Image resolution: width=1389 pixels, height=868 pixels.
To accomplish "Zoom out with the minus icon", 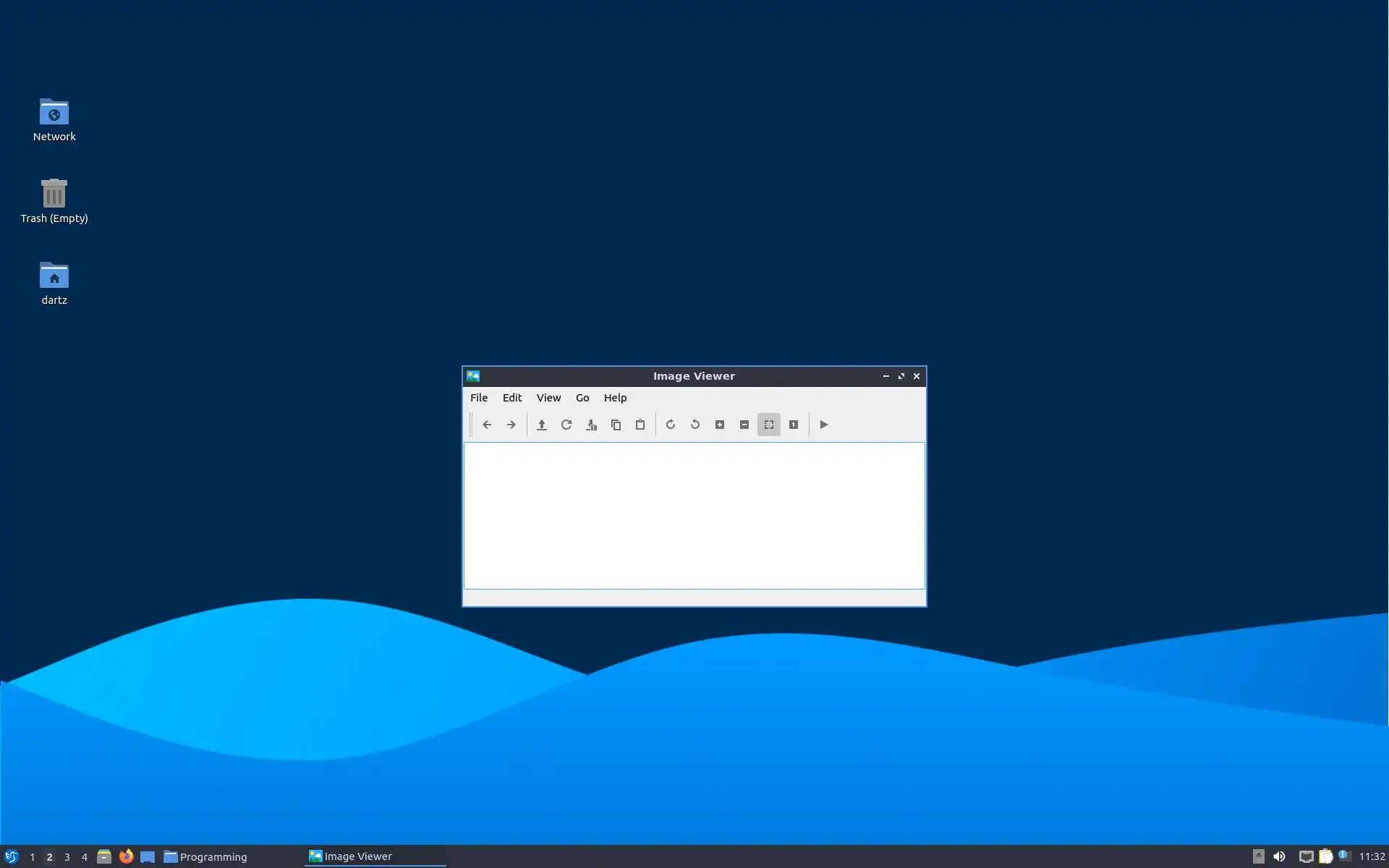I will click(744, 425).
